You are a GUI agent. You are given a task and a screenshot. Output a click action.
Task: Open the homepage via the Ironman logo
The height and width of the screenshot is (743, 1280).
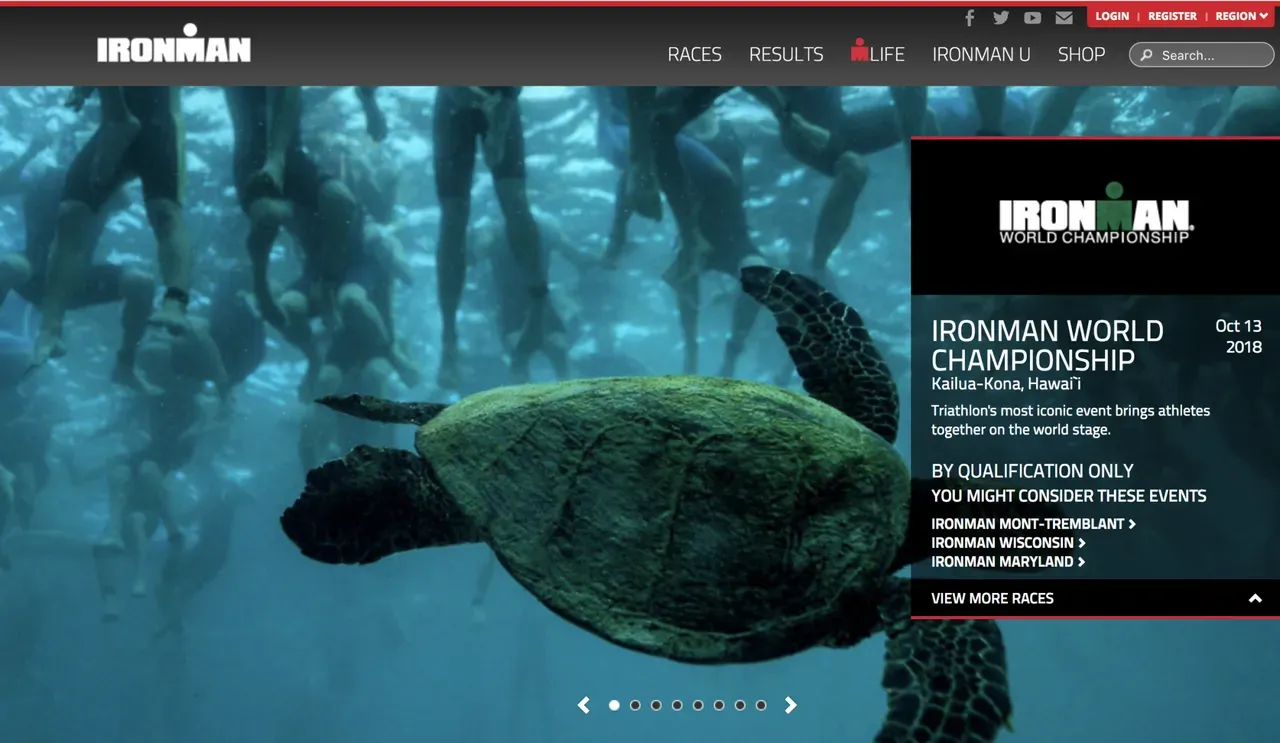coord(173,45)
